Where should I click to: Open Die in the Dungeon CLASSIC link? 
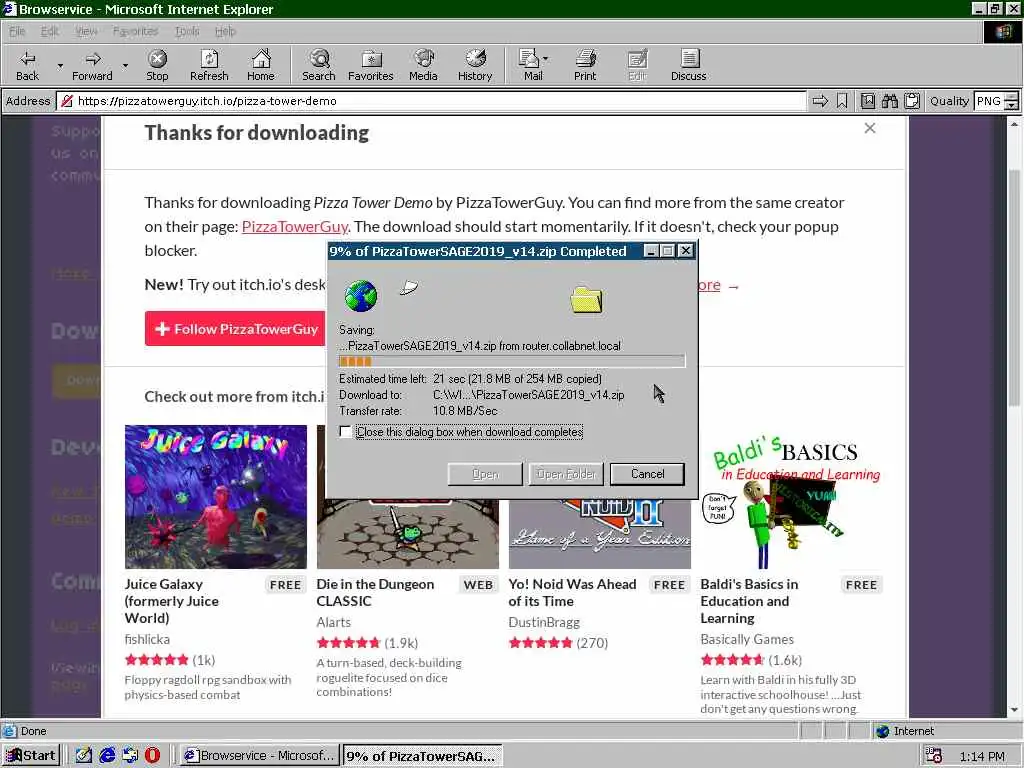(x=375, y=592)
